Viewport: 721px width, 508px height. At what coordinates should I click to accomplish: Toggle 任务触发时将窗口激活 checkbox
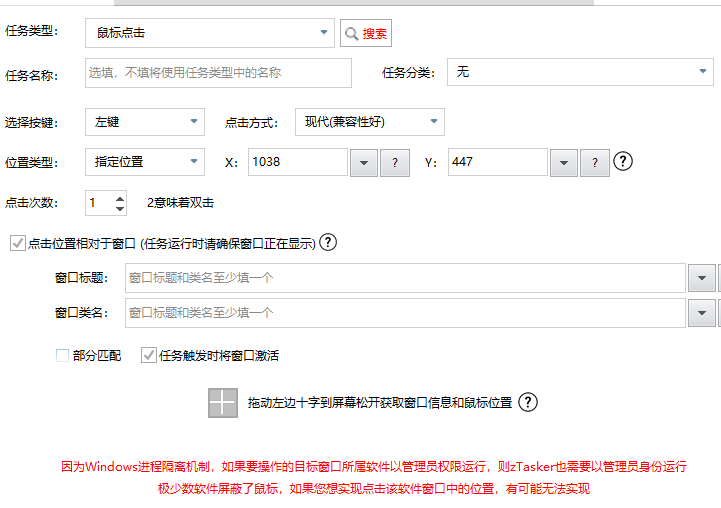[149, 355]
